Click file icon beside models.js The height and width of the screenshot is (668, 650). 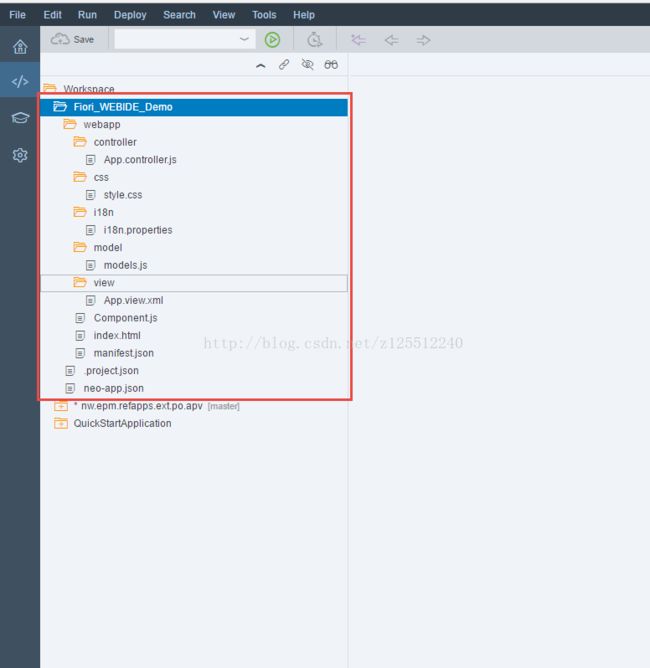click(x=90, y=265)
